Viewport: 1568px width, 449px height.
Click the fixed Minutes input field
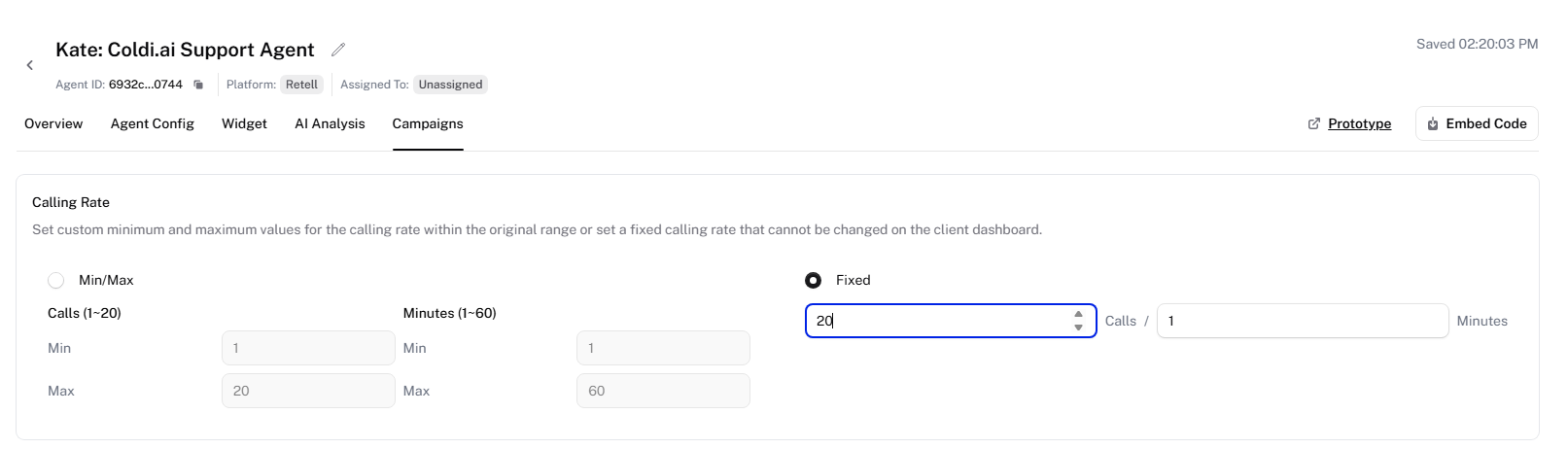coord(1303,321)
